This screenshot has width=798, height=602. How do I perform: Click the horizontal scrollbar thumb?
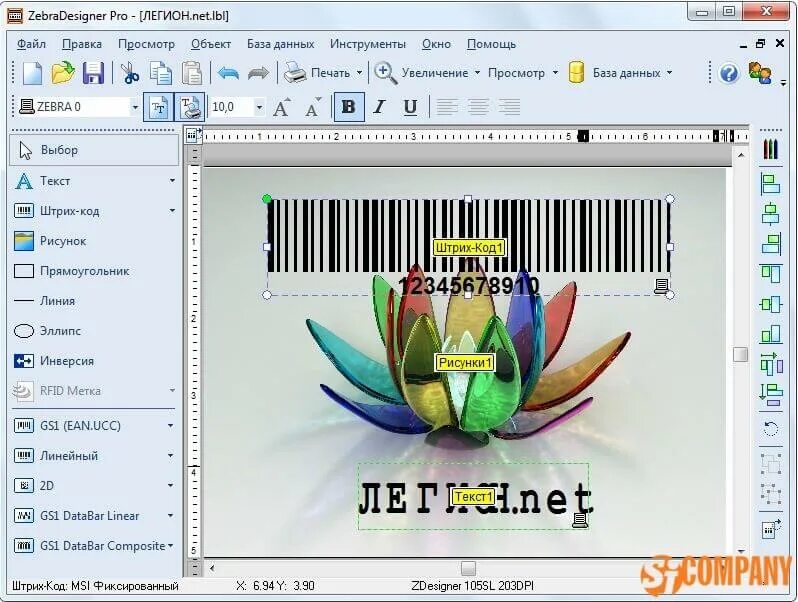(468, 568)
